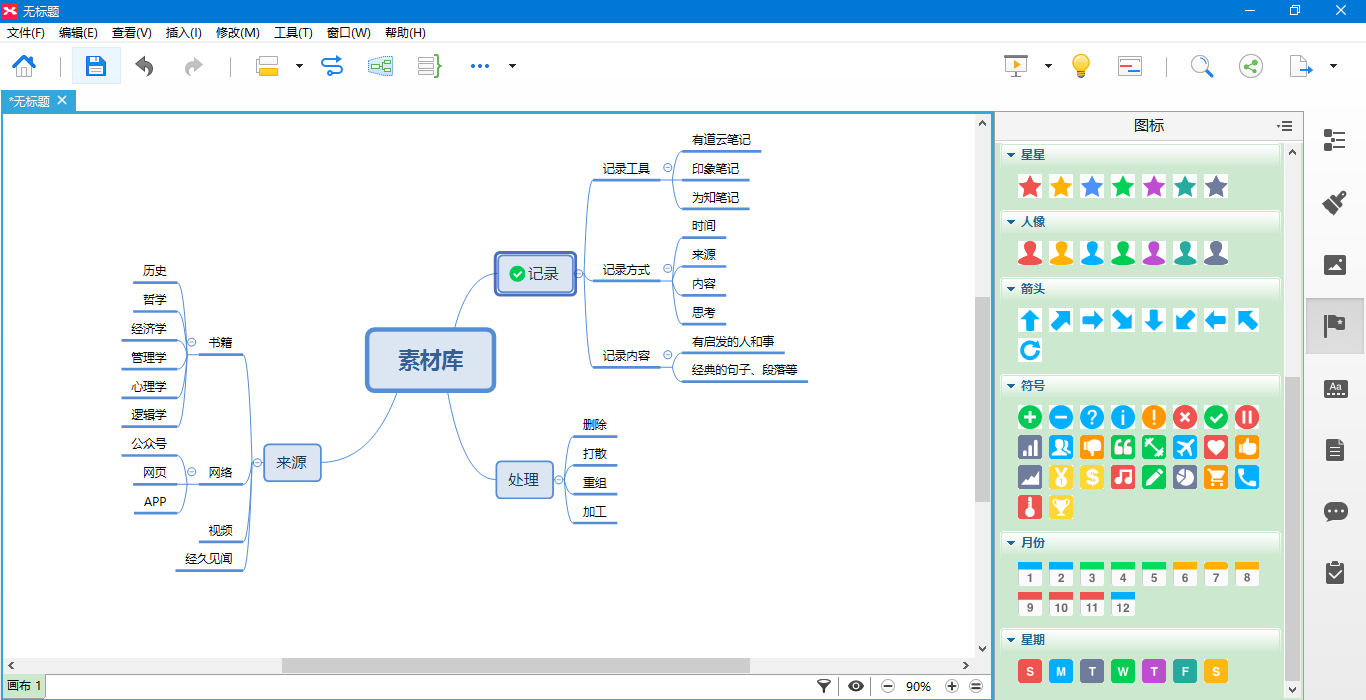Image resolution: width=1366 pixels, height=700 pixels.
Task: Collapse the 星星 marker group
Action: pos(1011,155)
